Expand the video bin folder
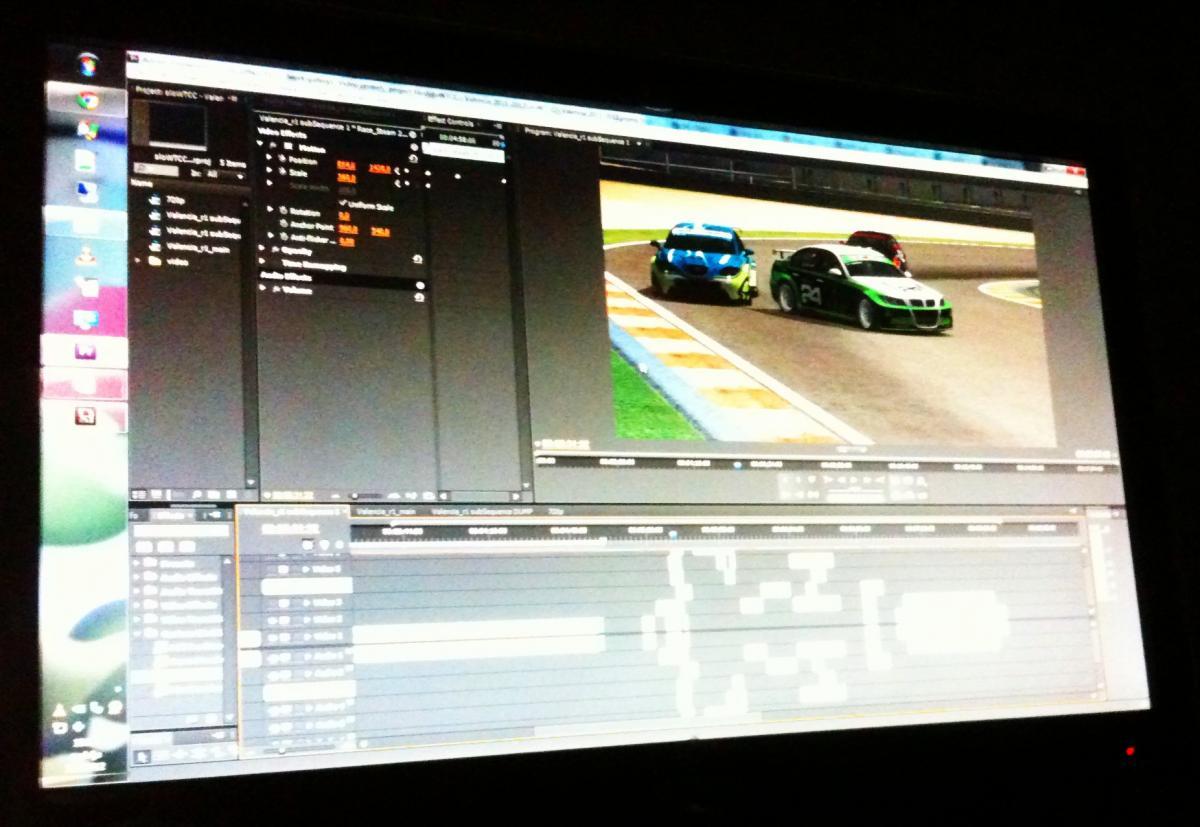Screen dimensions: 1200x827 (139, 260)
